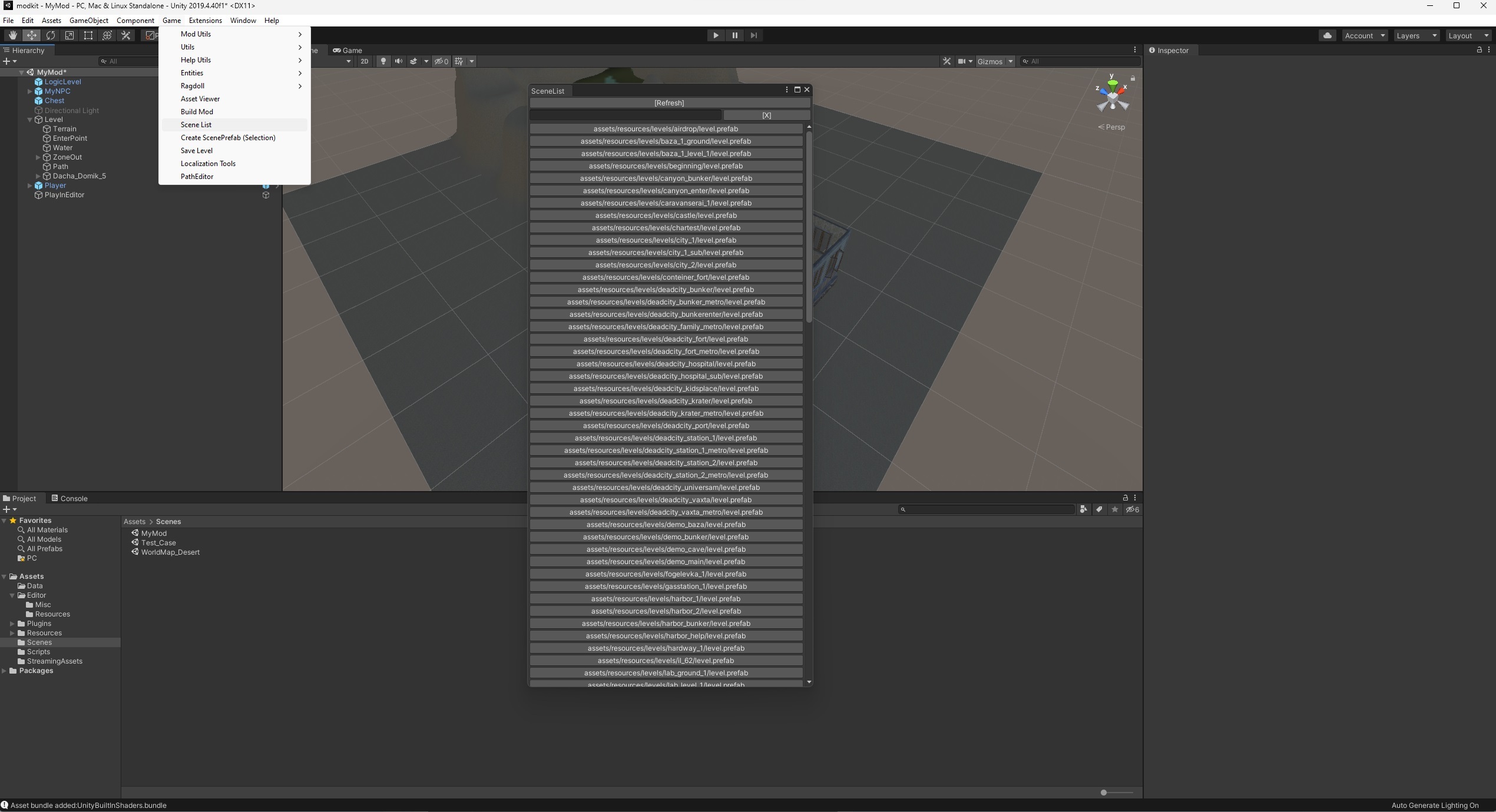Open cloud services icon
This screenshot has width=1496, height=812.
point(1328,35)
